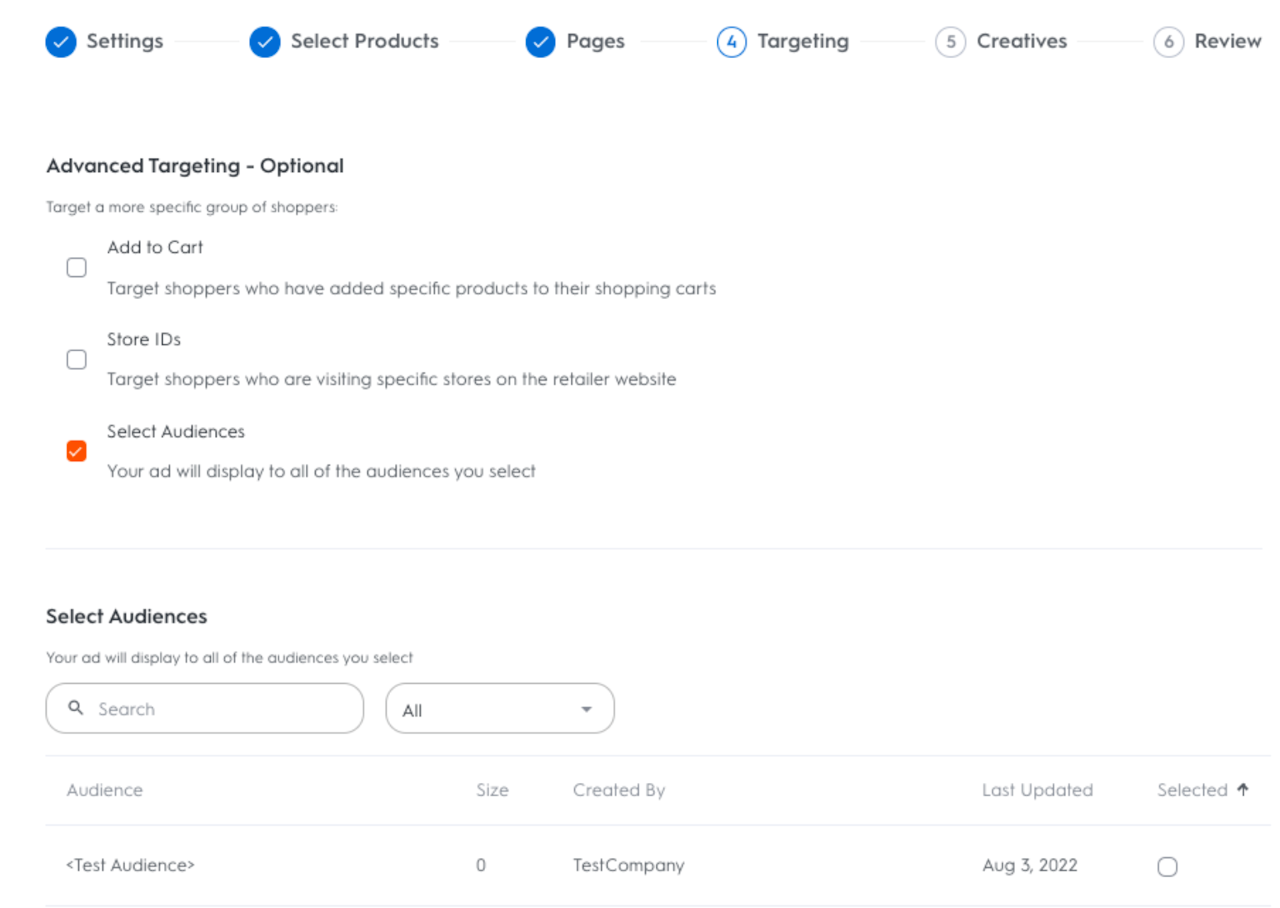Enable the Add to Cart checkbox
1280x908 pixels.
[77, 268]
